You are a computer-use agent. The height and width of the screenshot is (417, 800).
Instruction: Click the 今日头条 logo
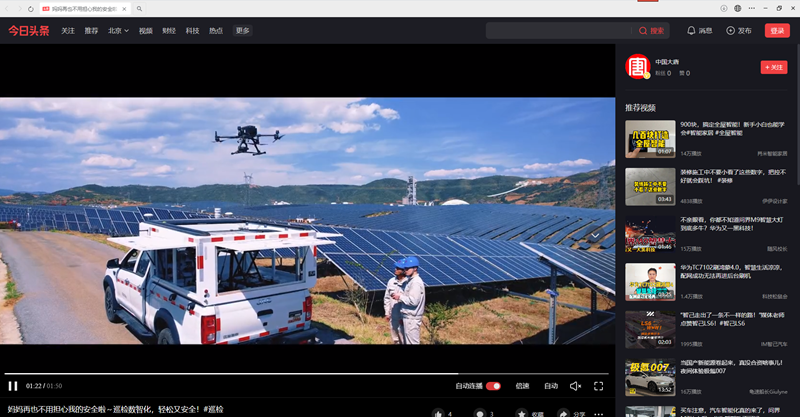[x=28, y=31]
